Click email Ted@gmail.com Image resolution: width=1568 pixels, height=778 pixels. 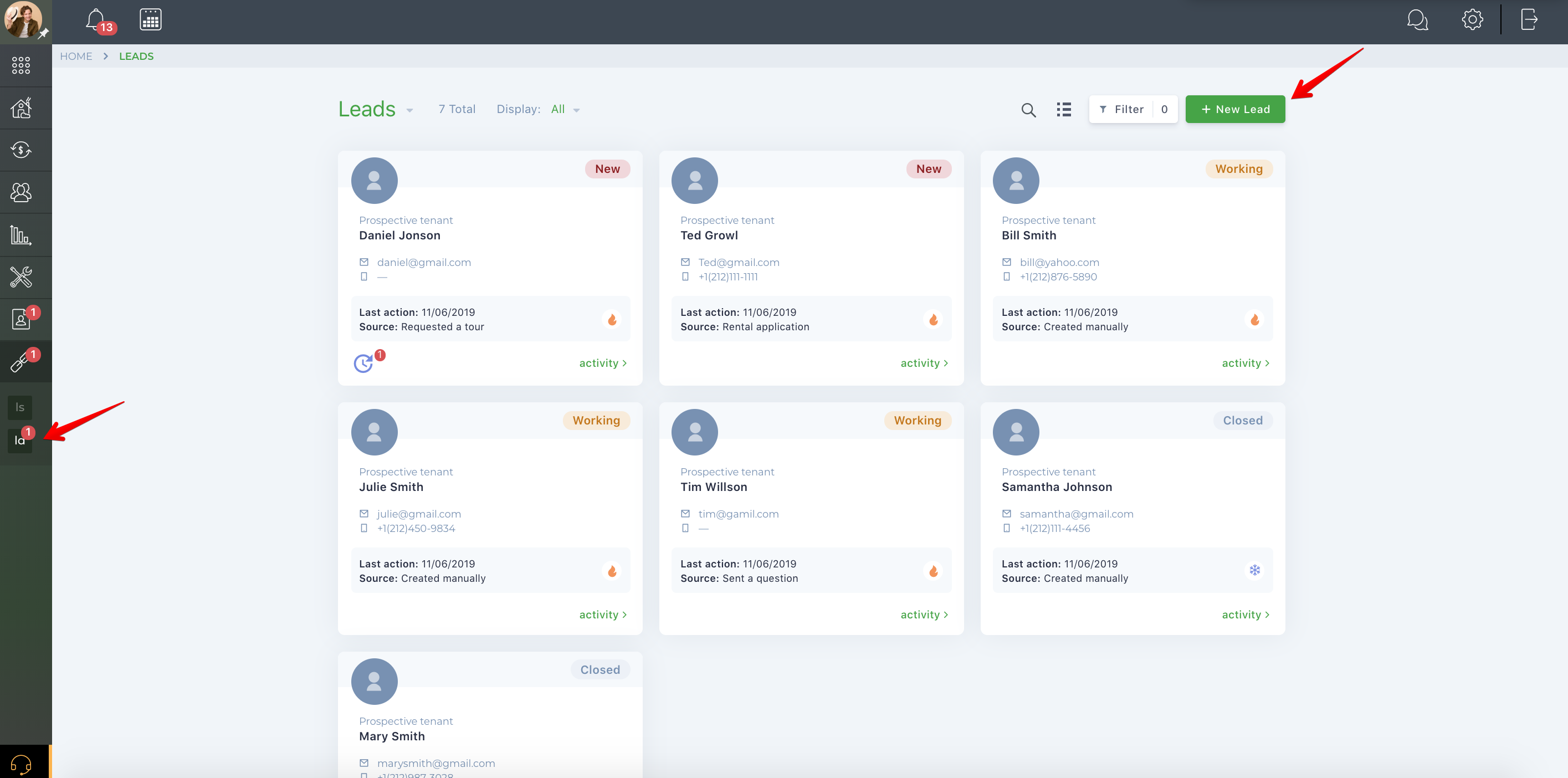click(x=739, y=262)
